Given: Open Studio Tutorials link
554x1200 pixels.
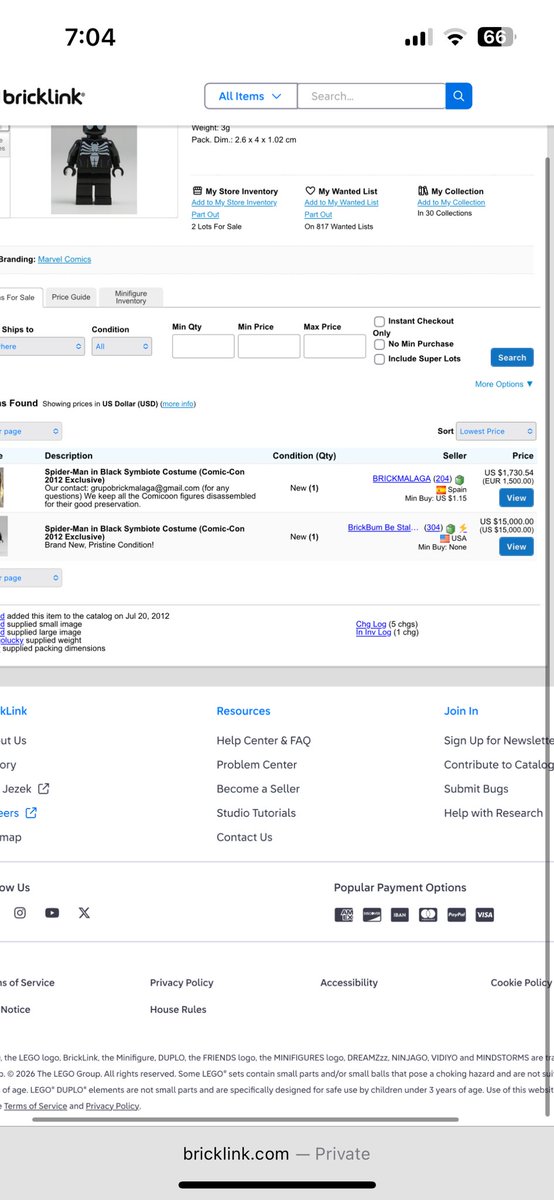Looking at the screenshot, I should [x=256, y=813].
